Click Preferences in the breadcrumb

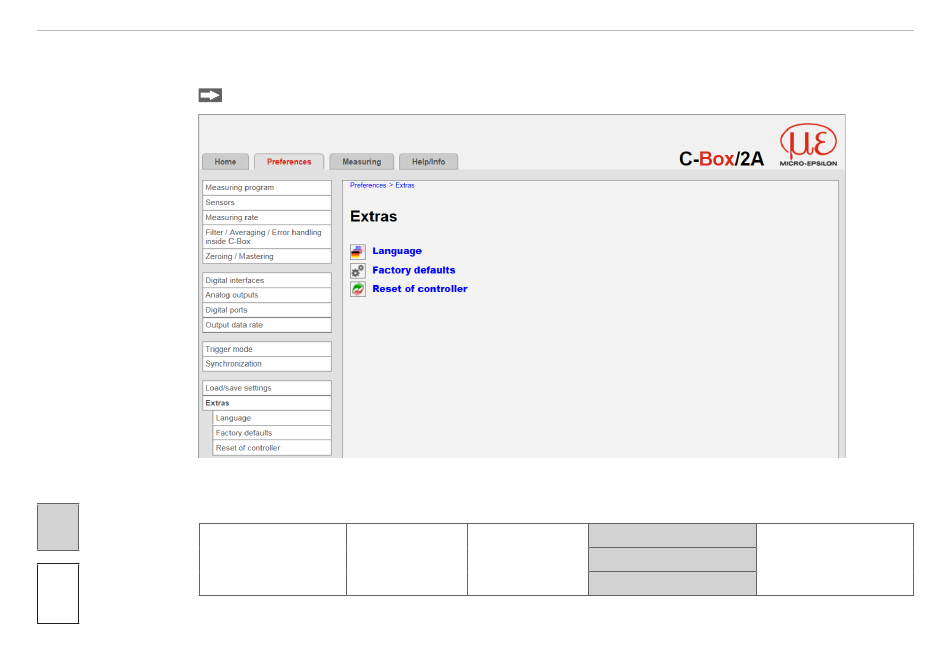[x=368, y=185]
